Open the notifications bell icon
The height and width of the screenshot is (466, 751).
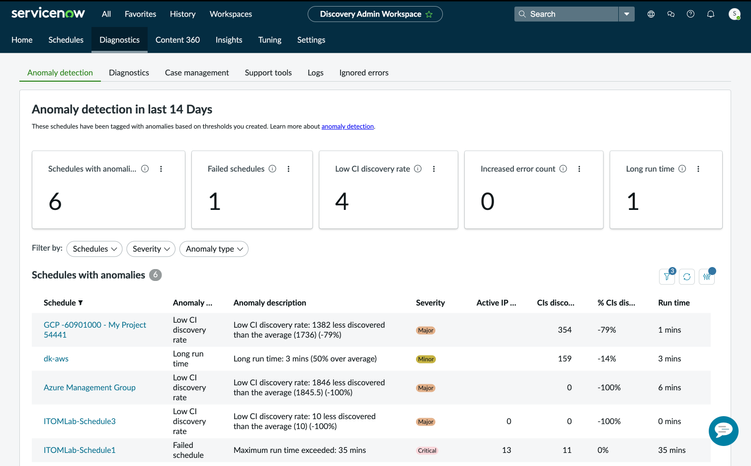710,14
